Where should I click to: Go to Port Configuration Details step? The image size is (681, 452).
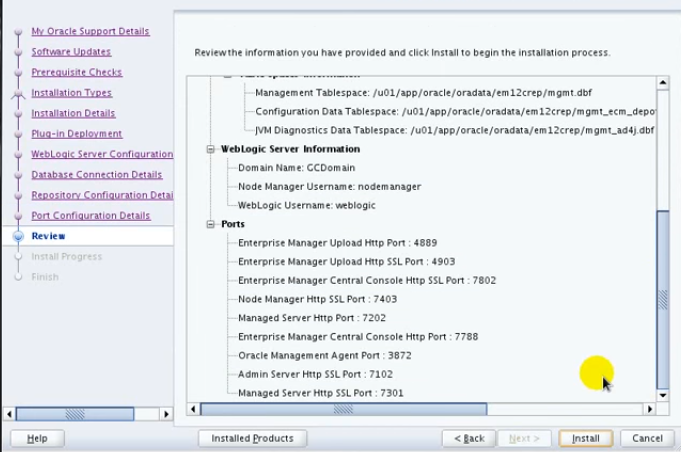[x=91, y=216]
